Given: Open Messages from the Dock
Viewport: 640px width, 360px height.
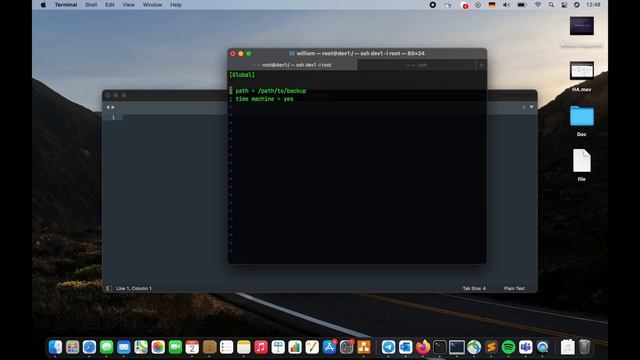Looking at the screenshot, I should (x=107, y=347).
